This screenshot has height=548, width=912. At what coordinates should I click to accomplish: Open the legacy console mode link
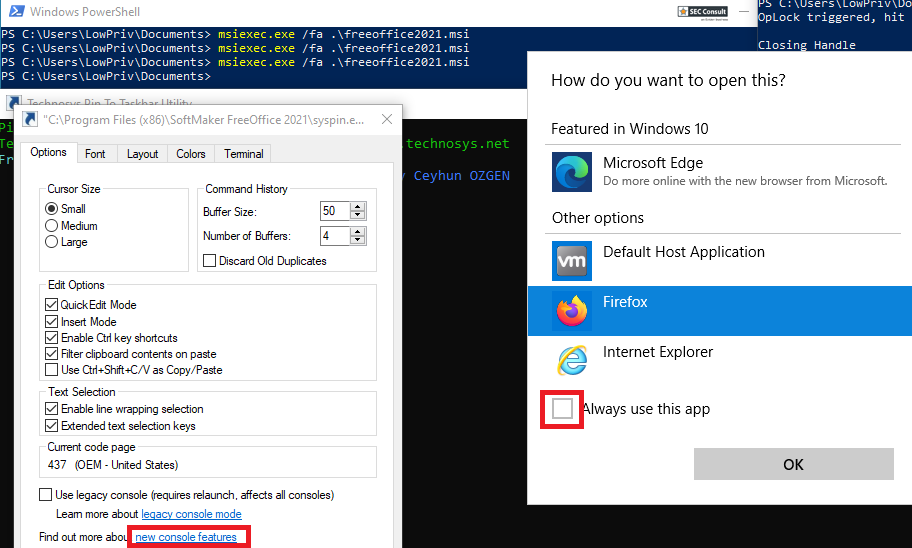pos(191,514)
